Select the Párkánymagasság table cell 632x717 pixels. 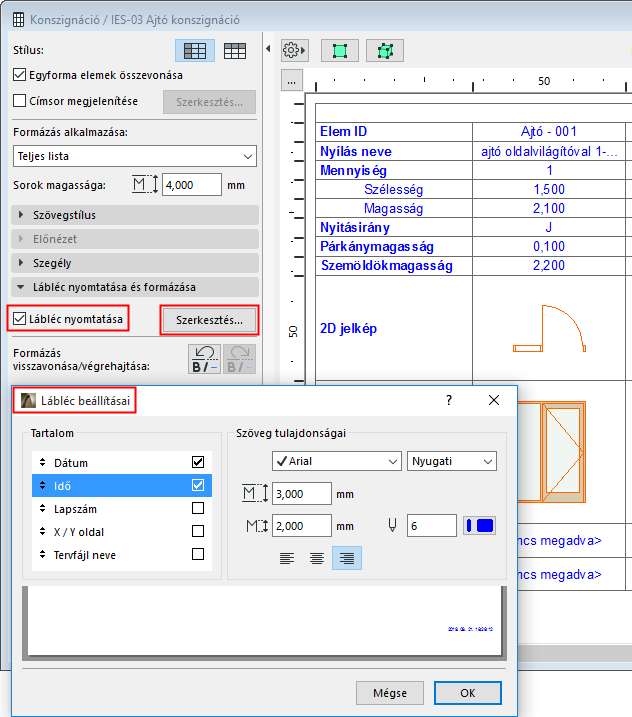pyautogui.click(x=394, y=246)
